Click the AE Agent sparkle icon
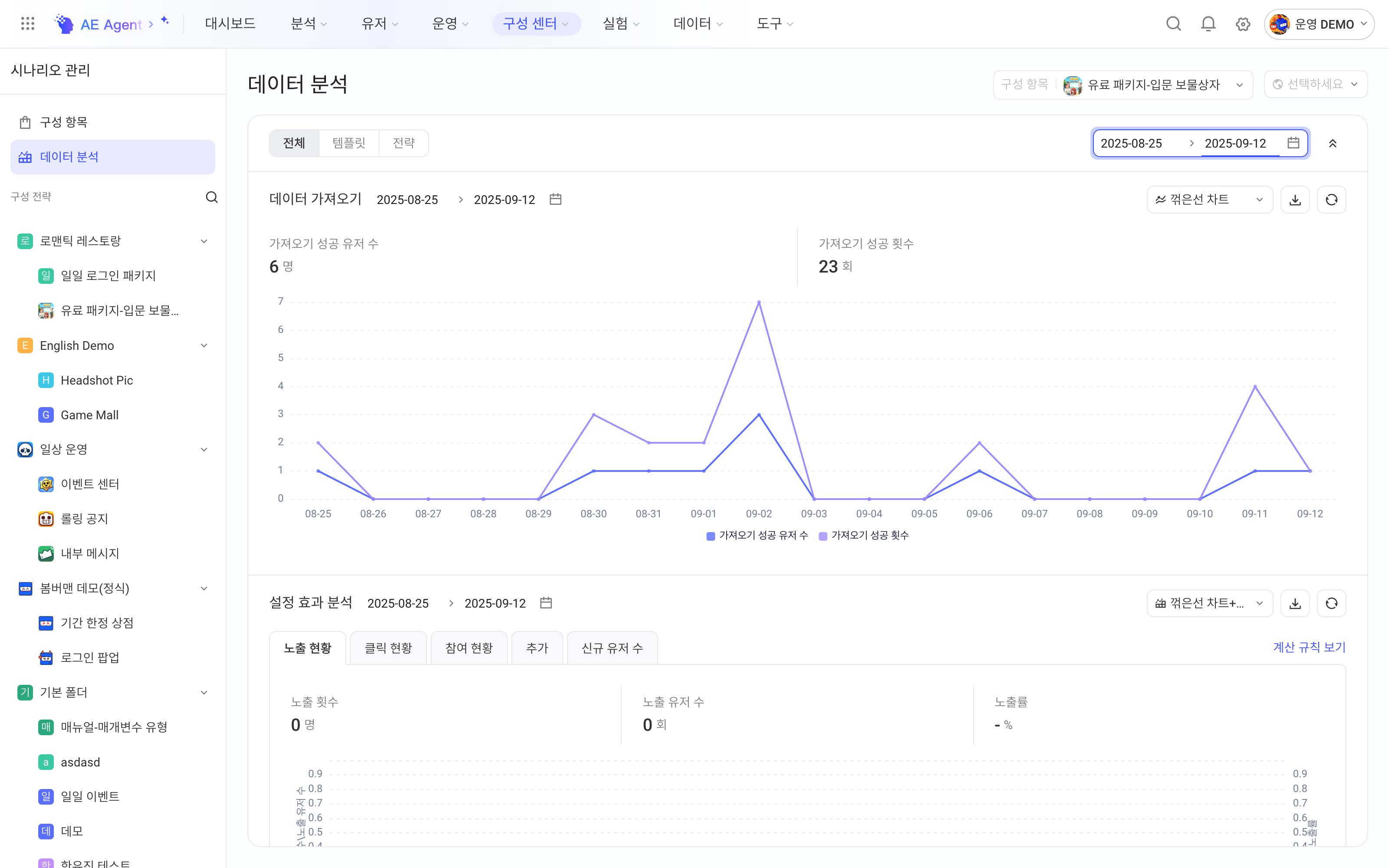This screenshot has width=1389, height=868. coord(165,21)
